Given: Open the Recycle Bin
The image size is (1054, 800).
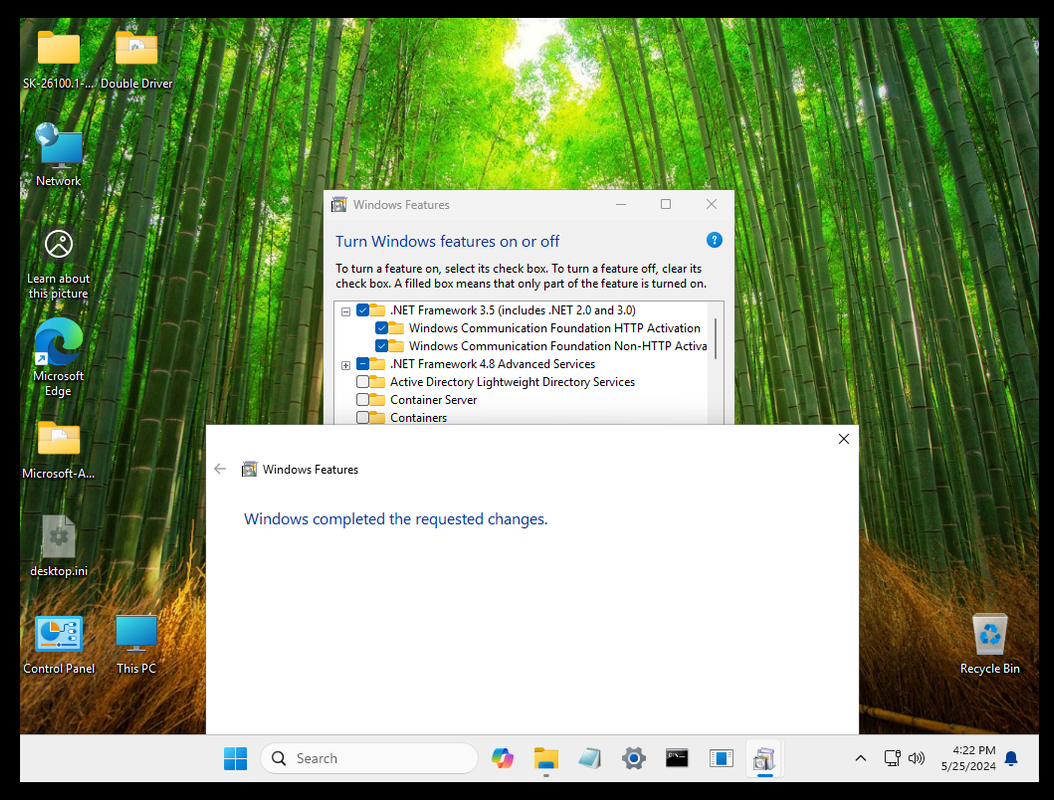Looking at the screenshot, I should pyautogui.click(x=989, y=644).
